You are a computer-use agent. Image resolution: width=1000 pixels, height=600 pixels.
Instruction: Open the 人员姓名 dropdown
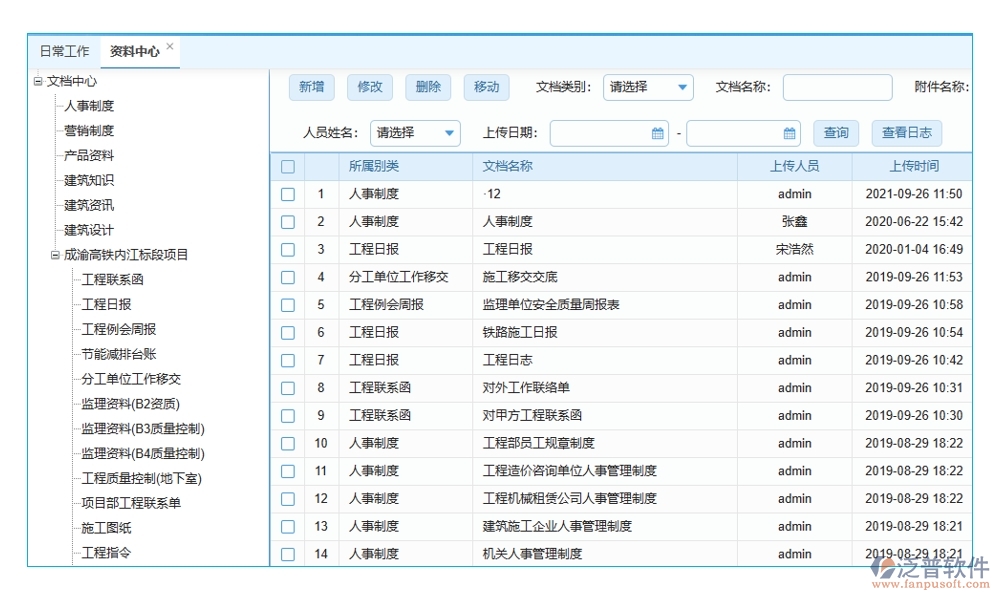[449, 132]
